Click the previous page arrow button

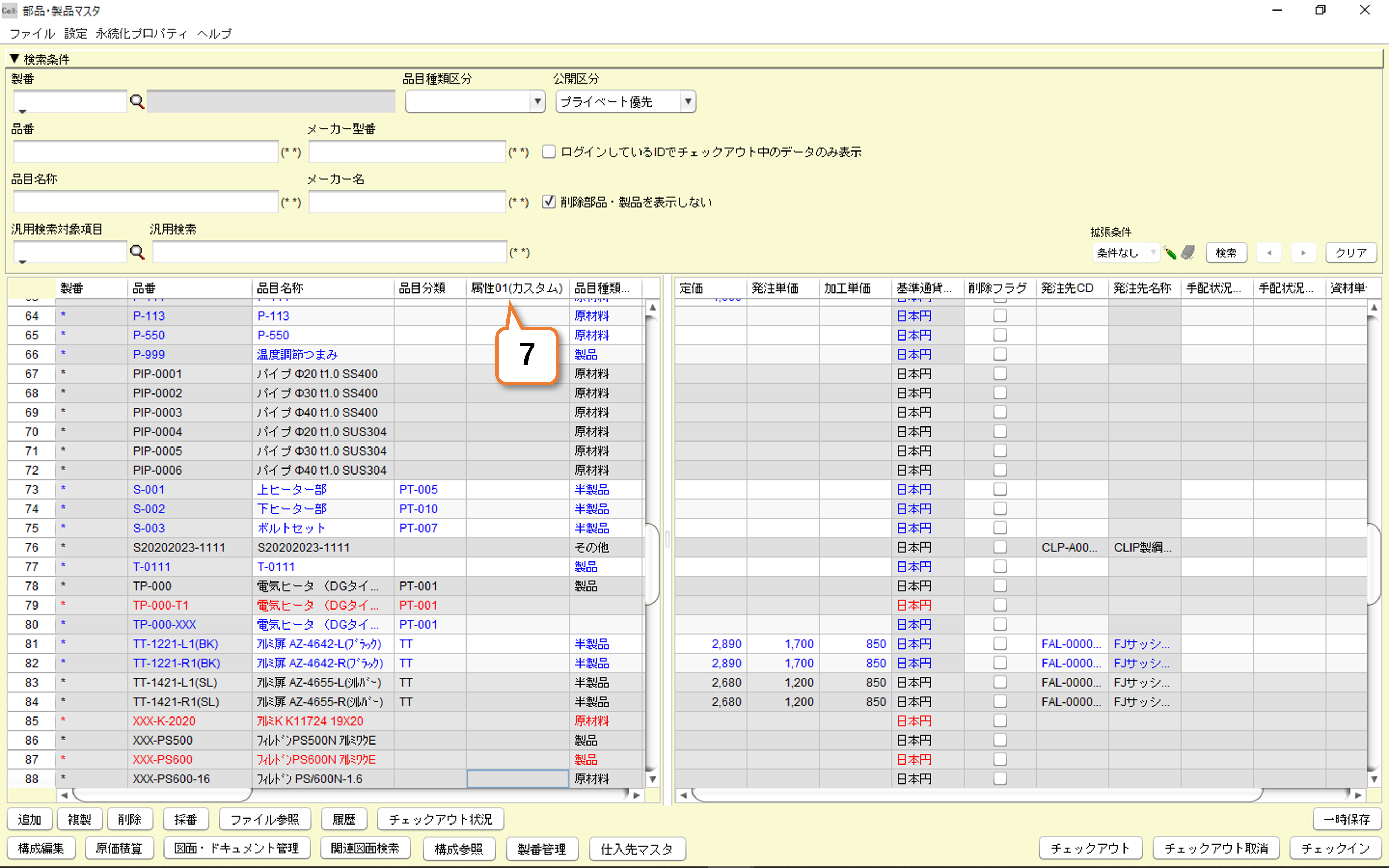[1269, 253]
